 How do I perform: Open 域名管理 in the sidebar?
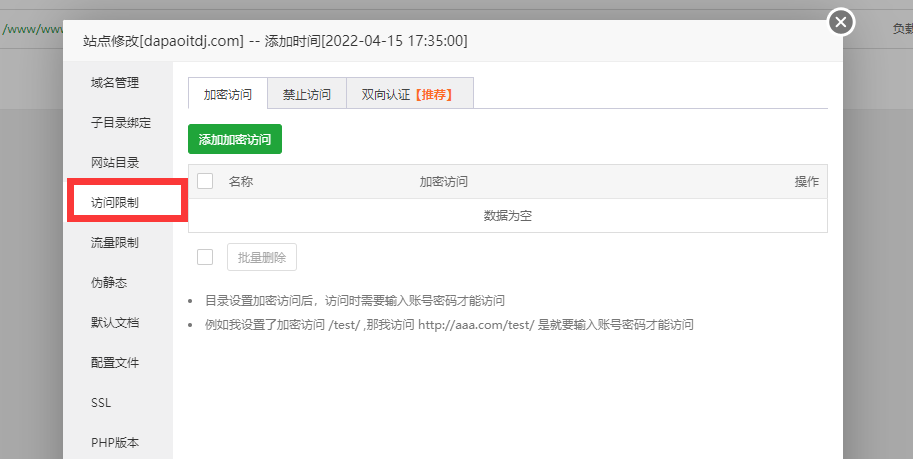point(115,83)
